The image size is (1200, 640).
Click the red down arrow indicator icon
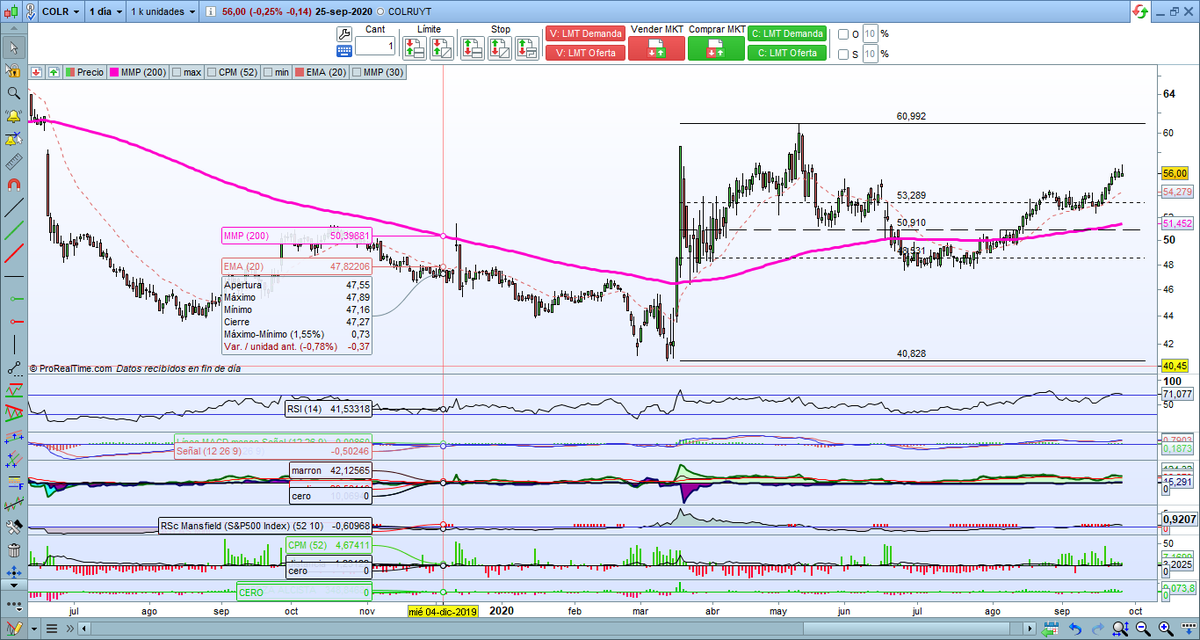[x=36, y=72]
